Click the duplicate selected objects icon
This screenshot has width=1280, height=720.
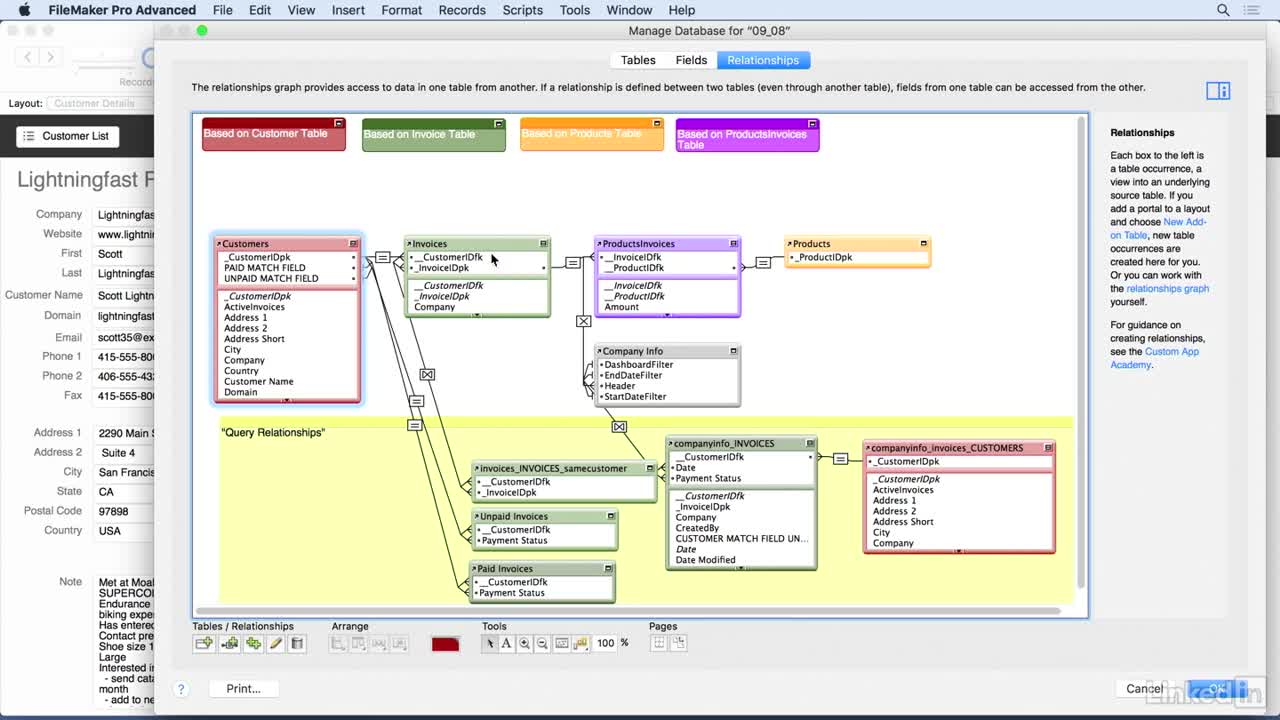coord(253,644)
